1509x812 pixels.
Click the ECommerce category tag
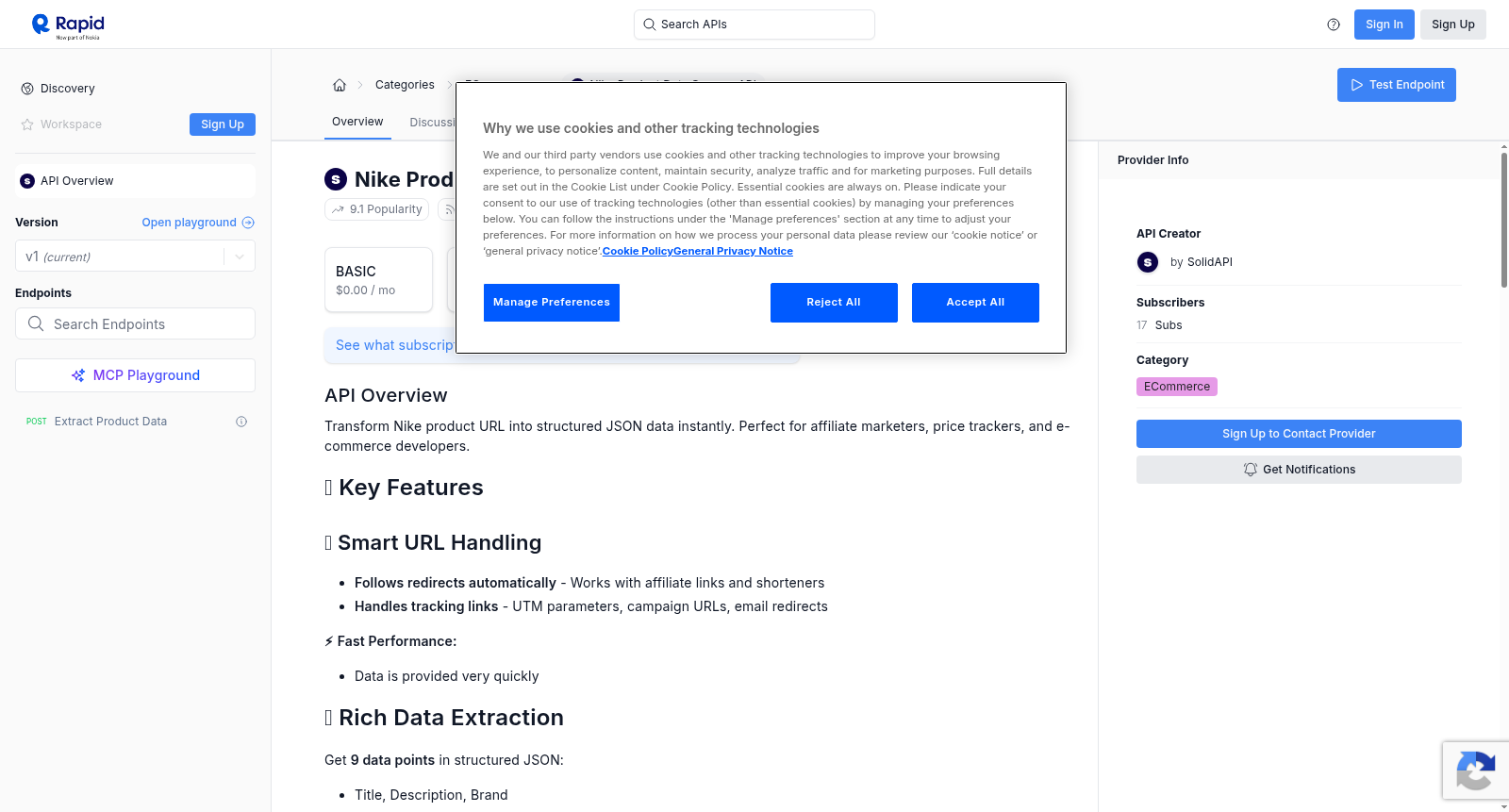(x=1177, y=387)
